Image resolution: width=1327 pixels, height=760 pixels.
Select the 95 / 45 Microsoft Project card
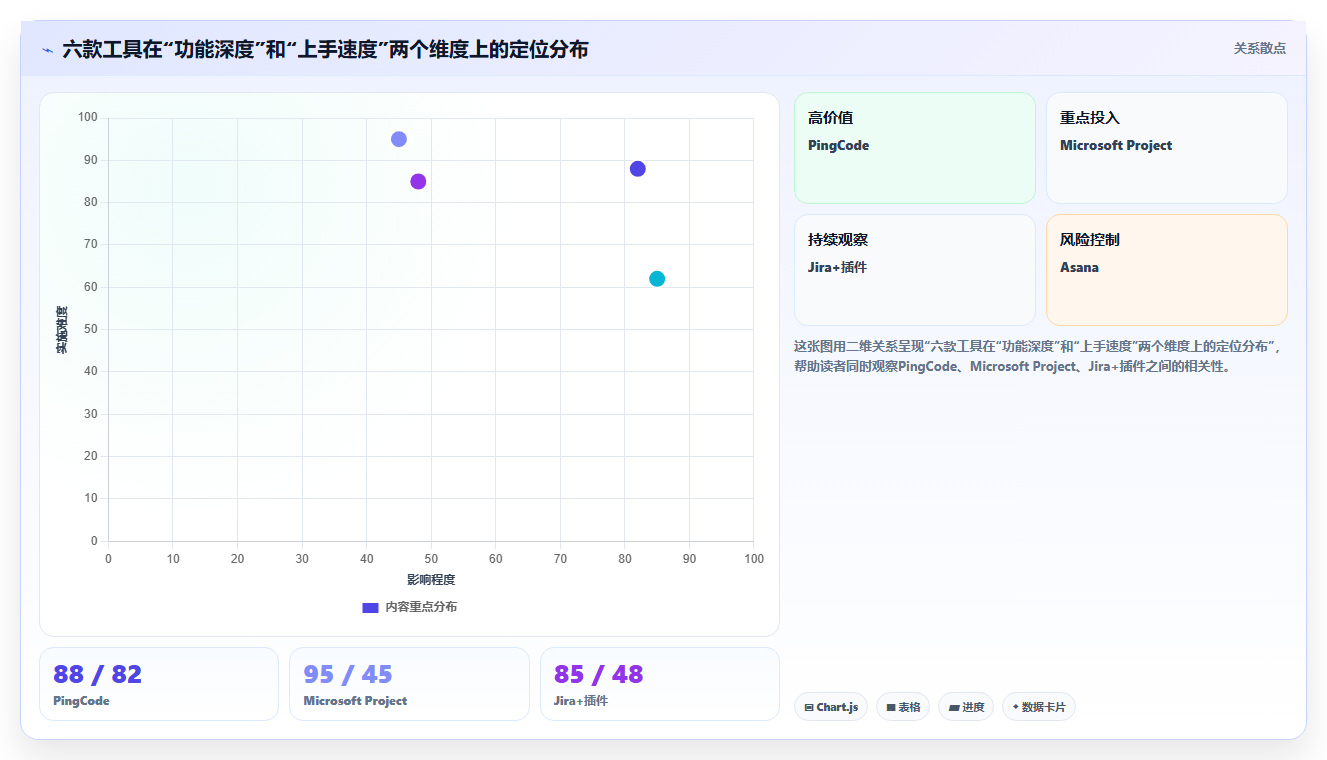tap(409, 684)
